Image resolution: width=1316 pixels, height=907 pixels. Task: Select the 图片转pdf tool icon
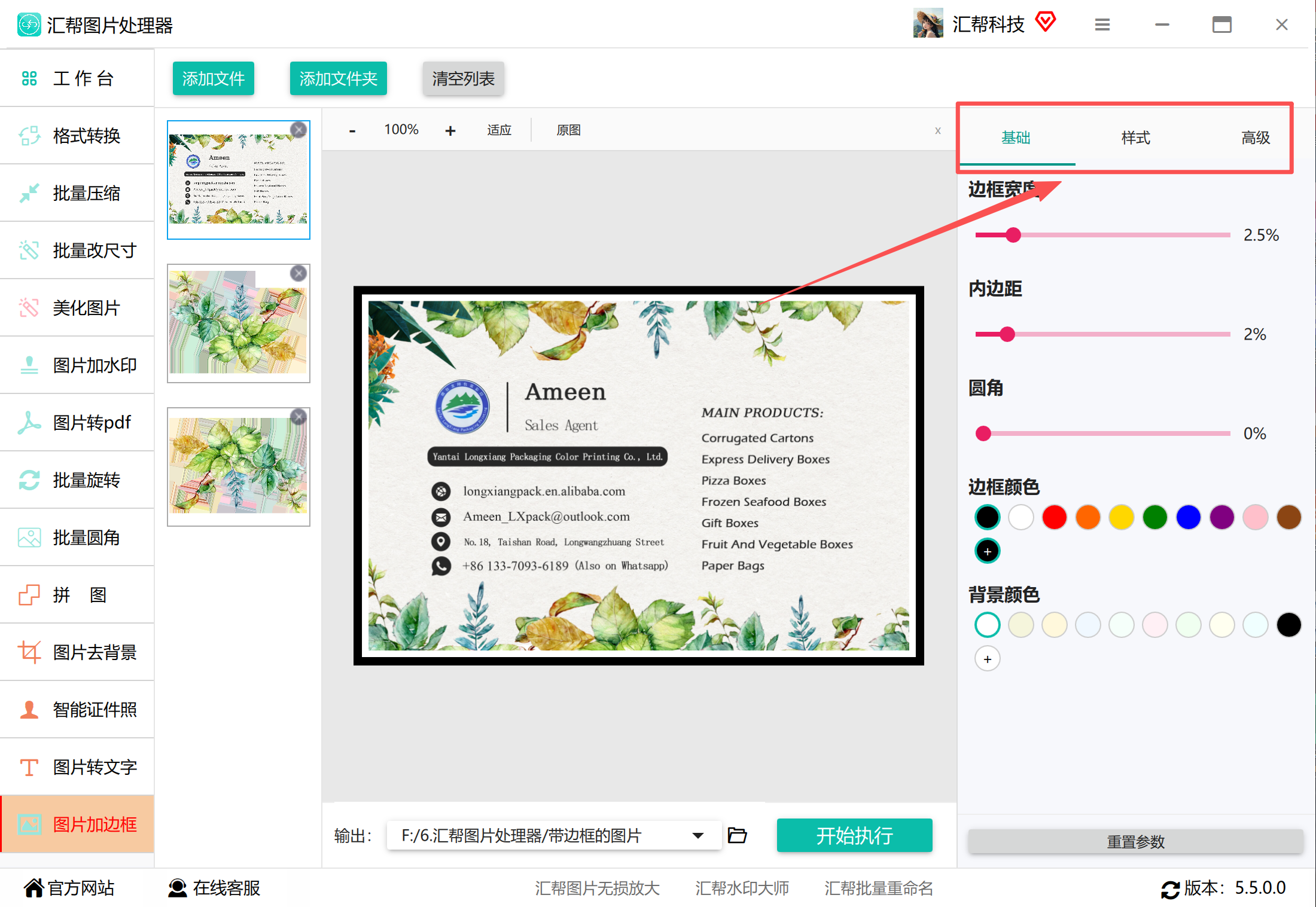tap(29, 423)
